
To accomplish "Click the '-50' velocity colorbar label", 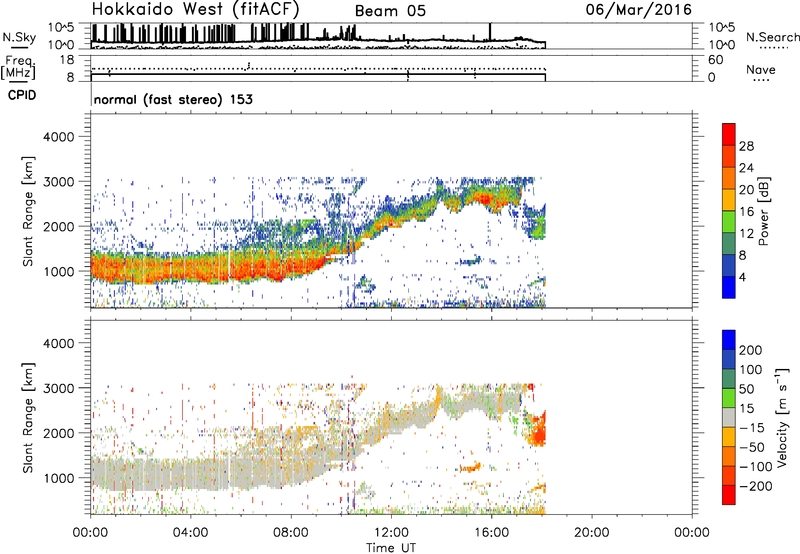I will pyautogui.click(x=751, y=447).
